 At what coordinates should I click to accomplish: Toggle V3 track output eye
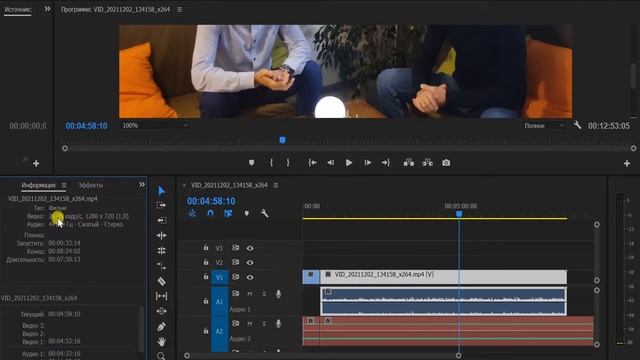pos(250,248)
